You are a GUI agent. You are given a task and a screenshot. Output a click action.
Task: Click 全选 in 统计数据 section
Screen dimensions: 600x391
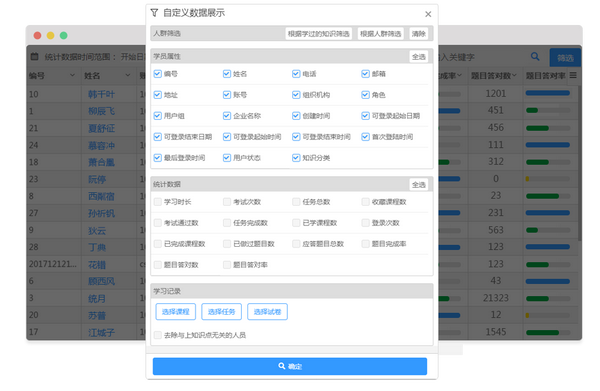[x=419, y=185]
